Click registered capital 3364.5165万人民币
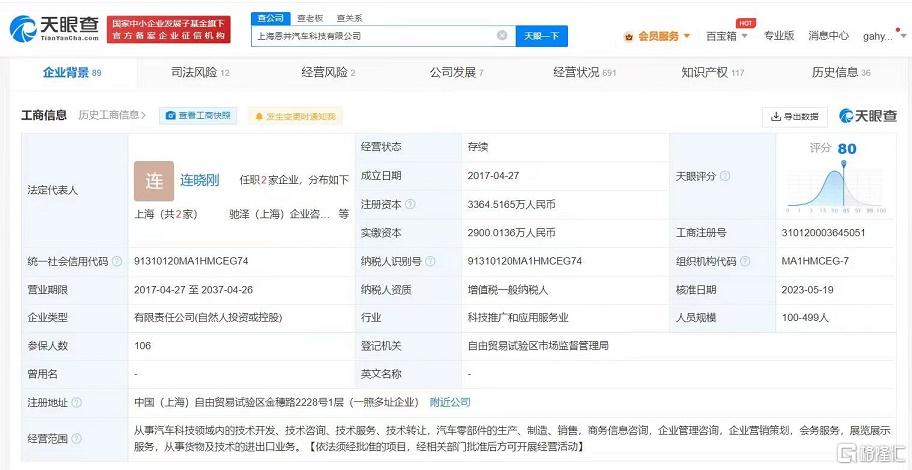 click(511, 204)
